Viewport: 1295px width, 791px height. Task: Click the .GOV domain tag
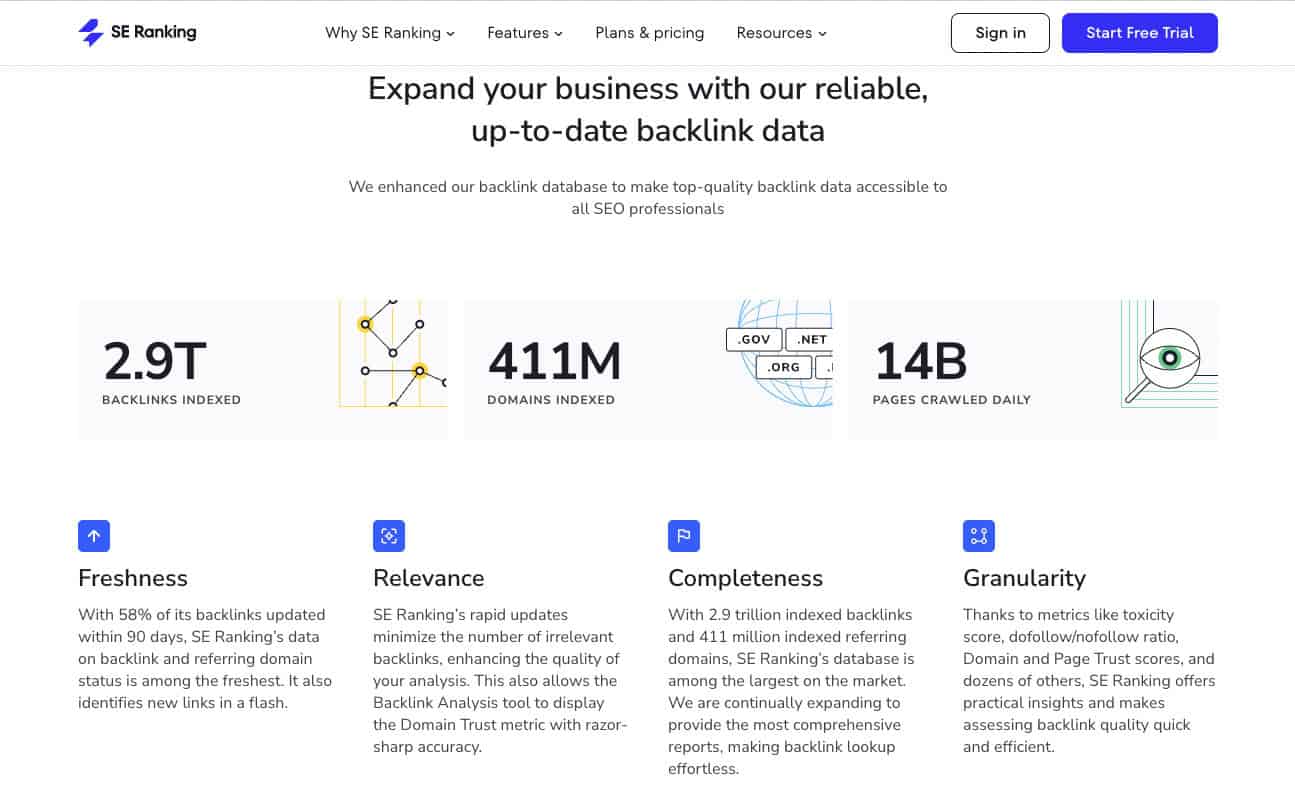tap(754, 340)
